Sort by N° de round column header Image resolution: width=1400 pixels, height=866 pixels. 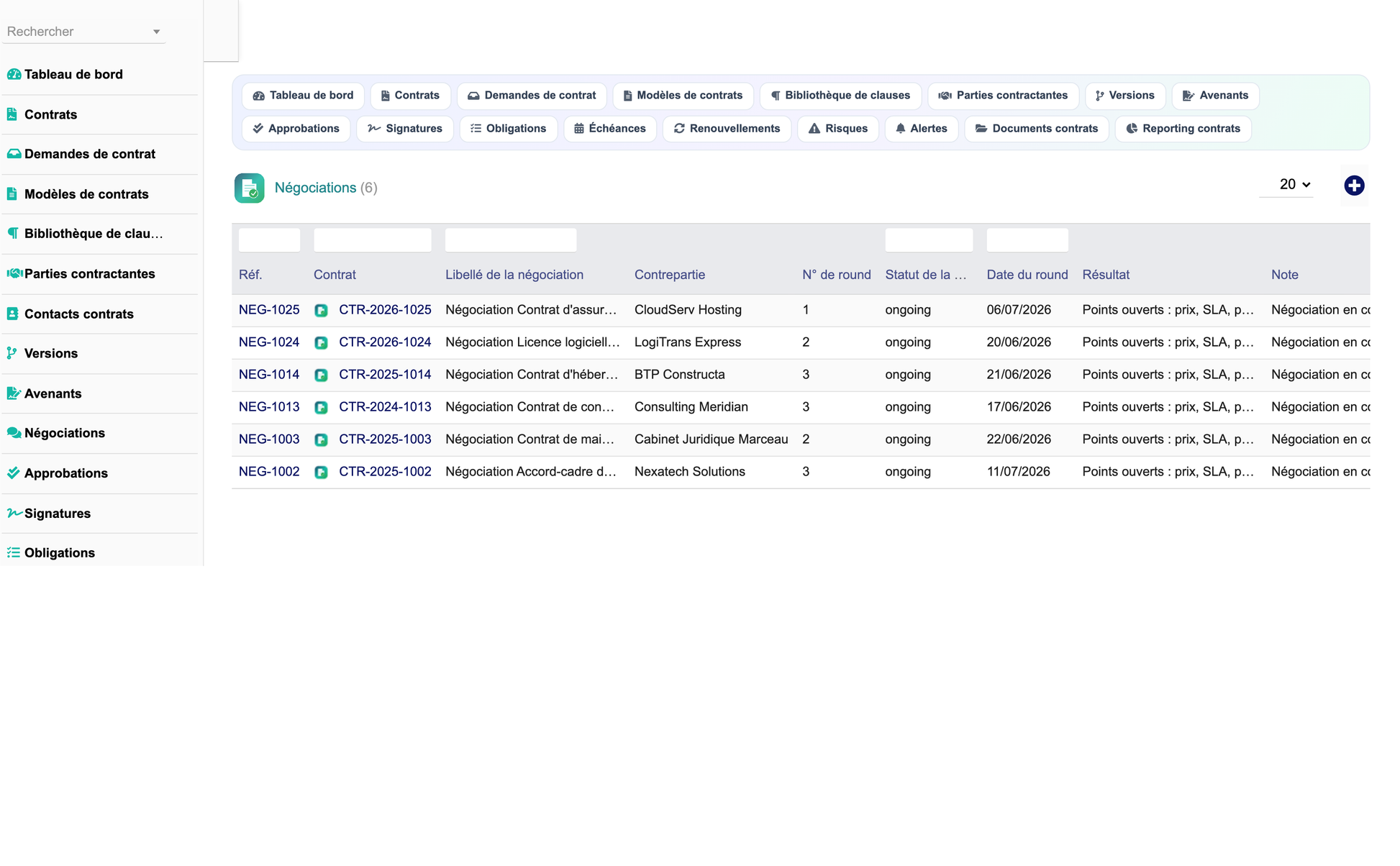pyautogui.click(x=837, y=275)
